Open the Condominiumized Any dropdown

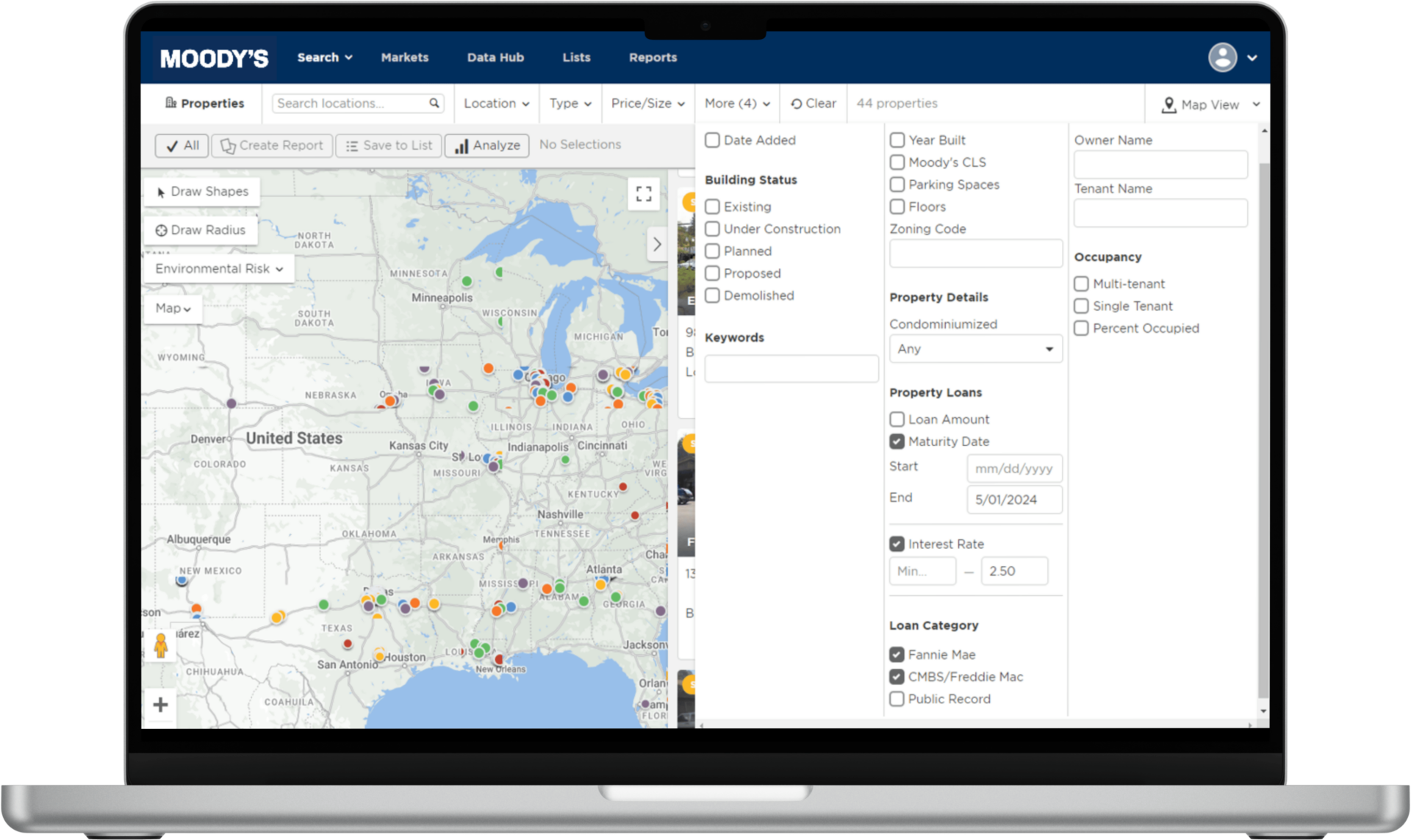(975, 348)
